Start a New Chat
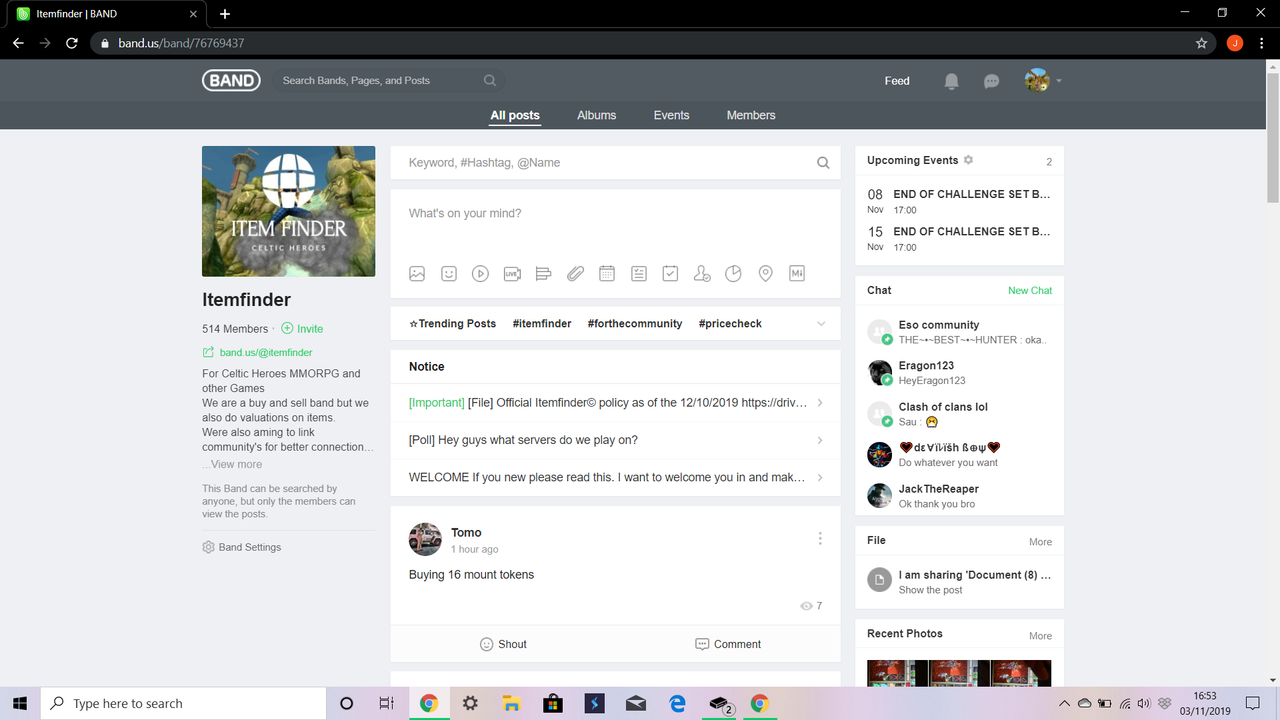Screen dimensions: 1280x720 point(1030,290)
